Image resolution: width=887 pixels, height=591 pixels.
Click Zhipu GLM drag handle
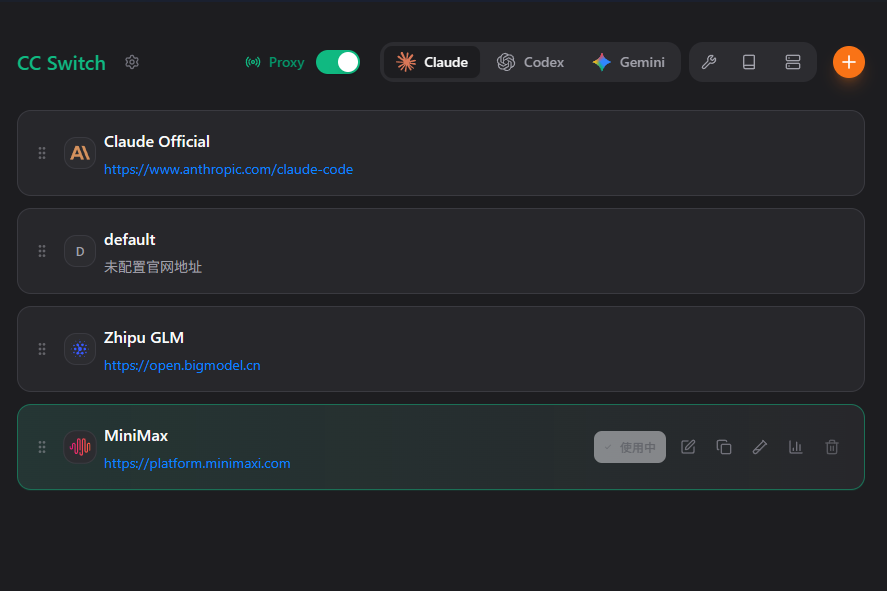coord(42,349)
